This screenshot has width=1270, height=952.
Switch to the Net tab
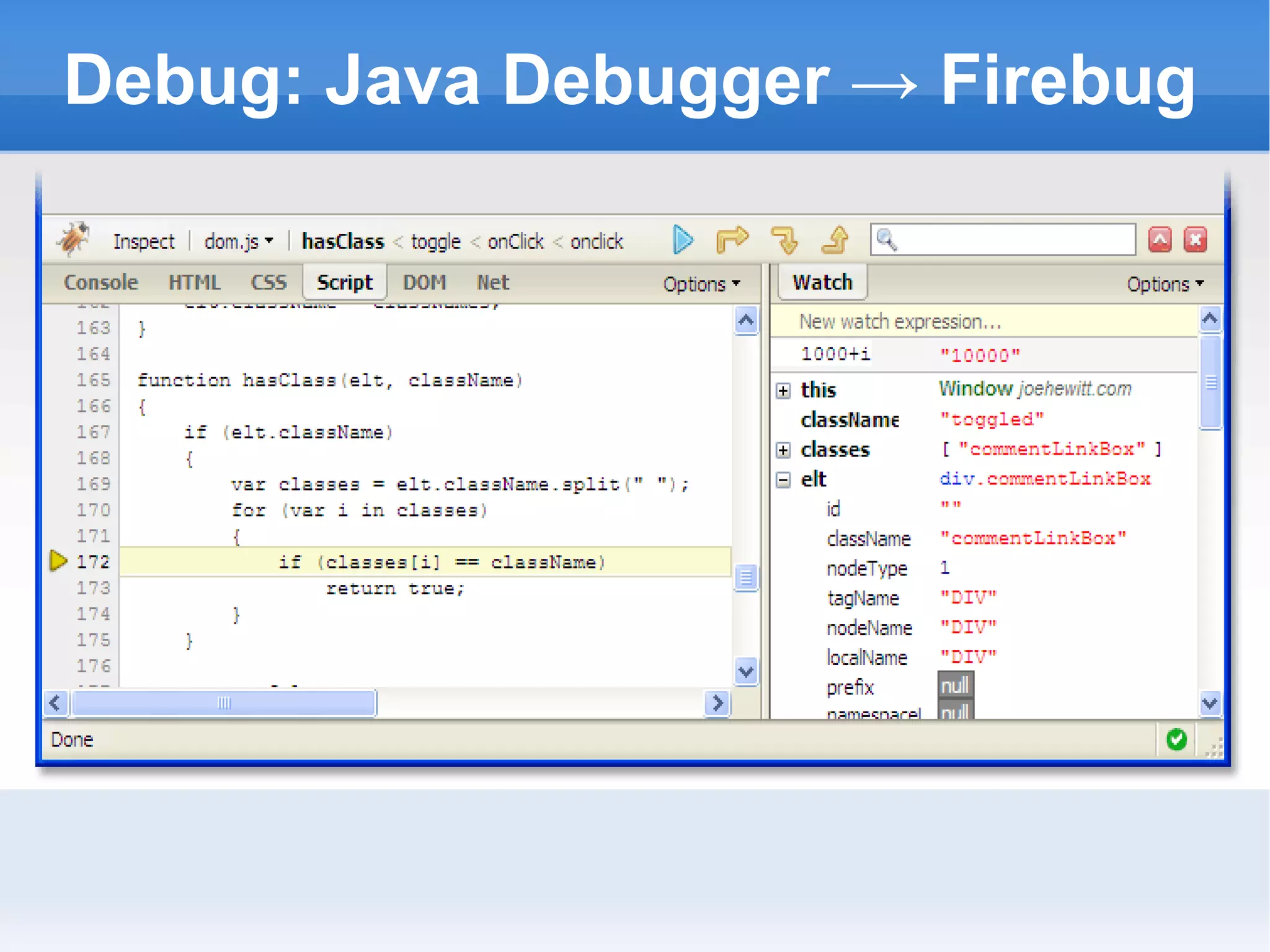492,282
